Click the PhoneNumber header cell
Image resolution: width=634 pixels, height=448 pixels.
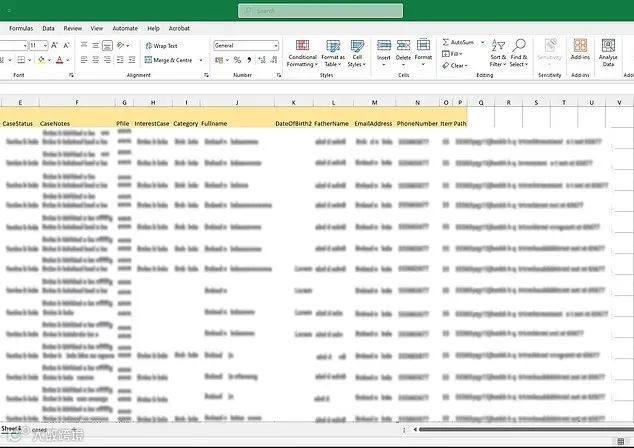(x=417, y=124)
